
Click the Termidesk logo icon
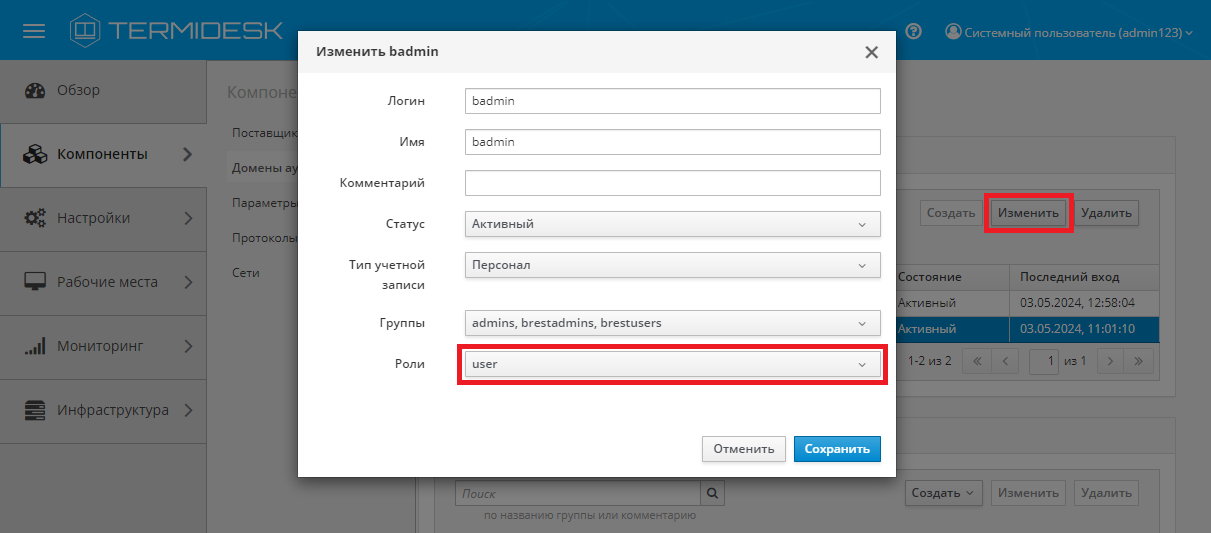coord(85,31)
